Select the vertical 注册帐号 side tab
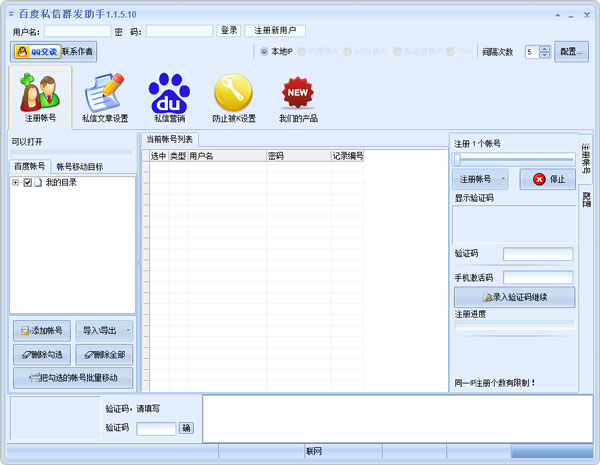 (586, 158)
